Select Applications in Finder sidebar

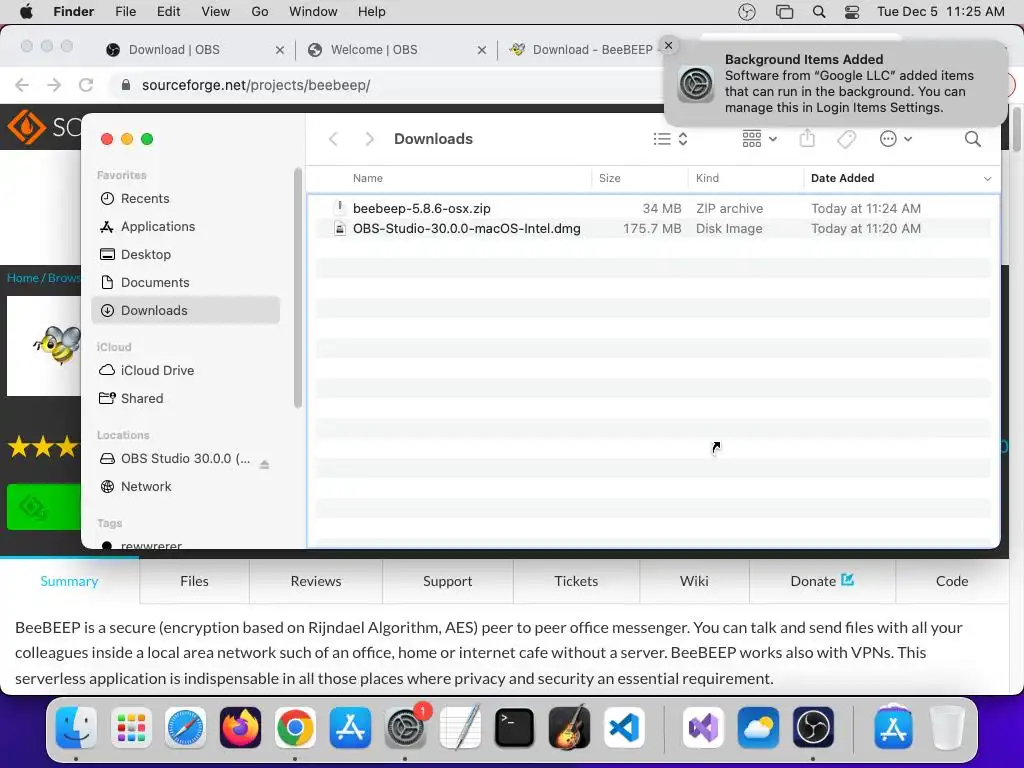click(x=186, y=227)
